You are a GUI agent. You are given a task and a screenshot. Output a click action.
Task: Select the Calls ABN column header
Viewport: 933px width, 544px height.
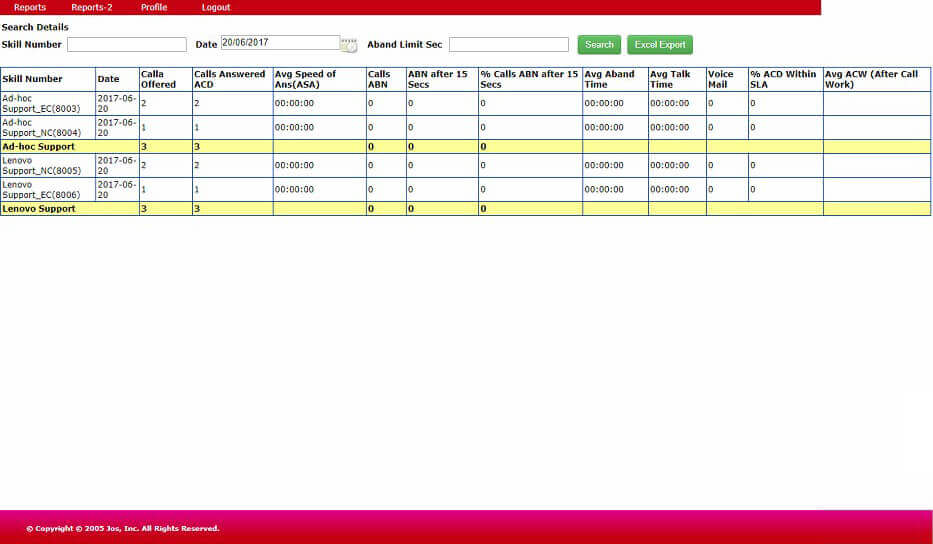tap(386, 79)
